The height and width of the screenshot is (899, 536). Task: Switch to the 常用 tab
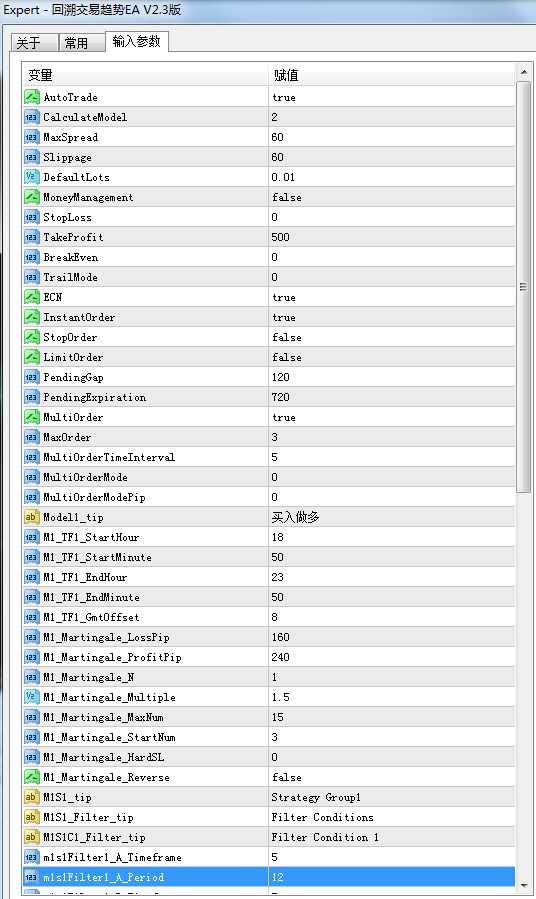pos(81,43)
